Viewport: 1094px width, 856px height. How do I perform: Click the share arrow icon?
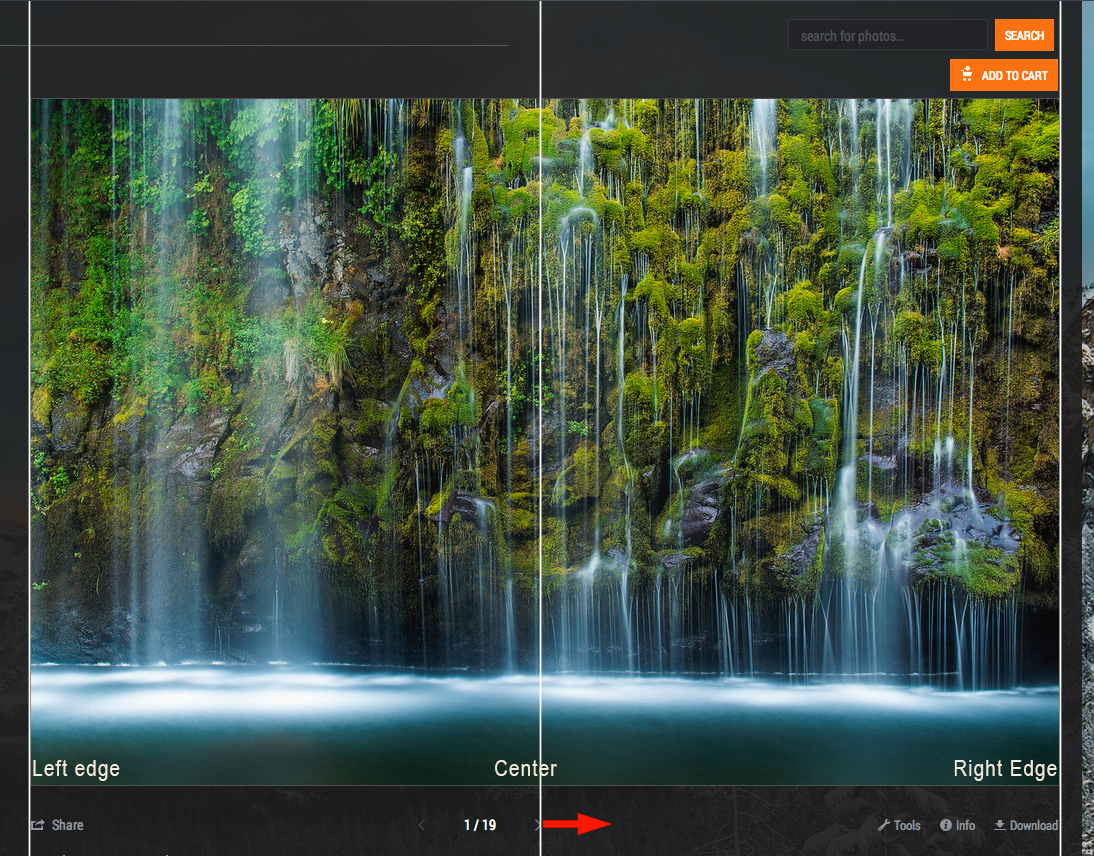coord(38,825)
